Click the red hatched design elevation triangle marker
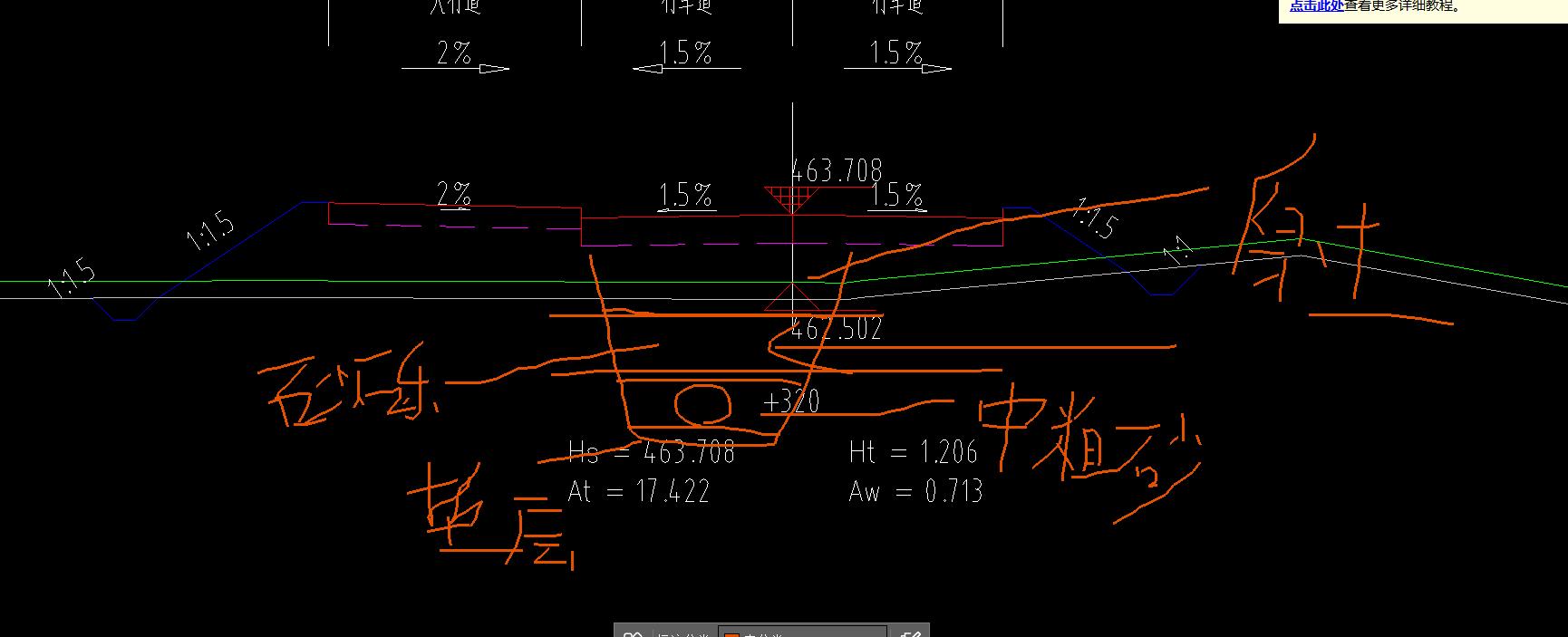This screenshot has height=637, width=1568. pos(792,198)
